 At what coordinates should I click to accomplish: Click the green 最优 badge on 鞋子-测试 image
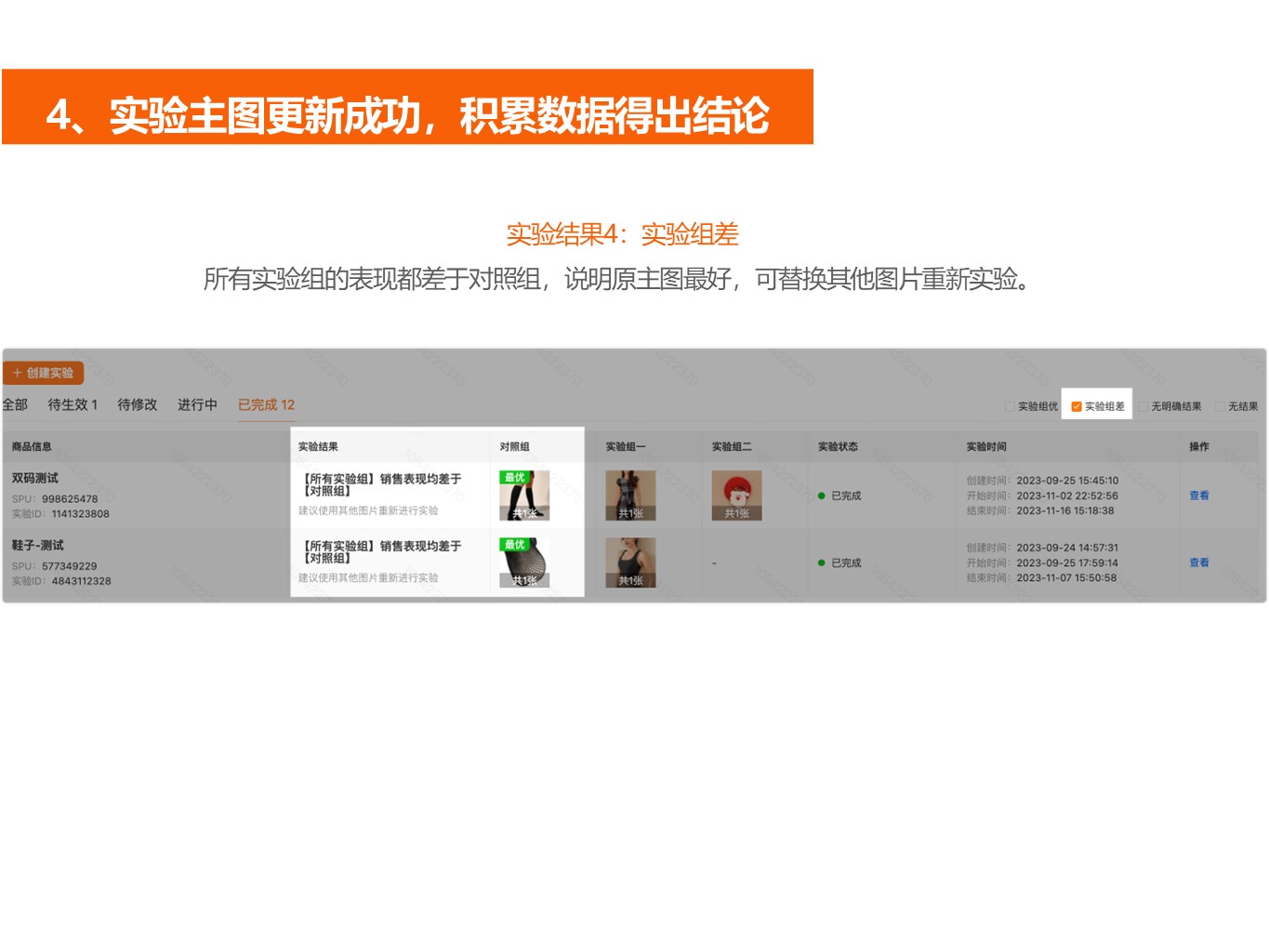pos(514,545)
